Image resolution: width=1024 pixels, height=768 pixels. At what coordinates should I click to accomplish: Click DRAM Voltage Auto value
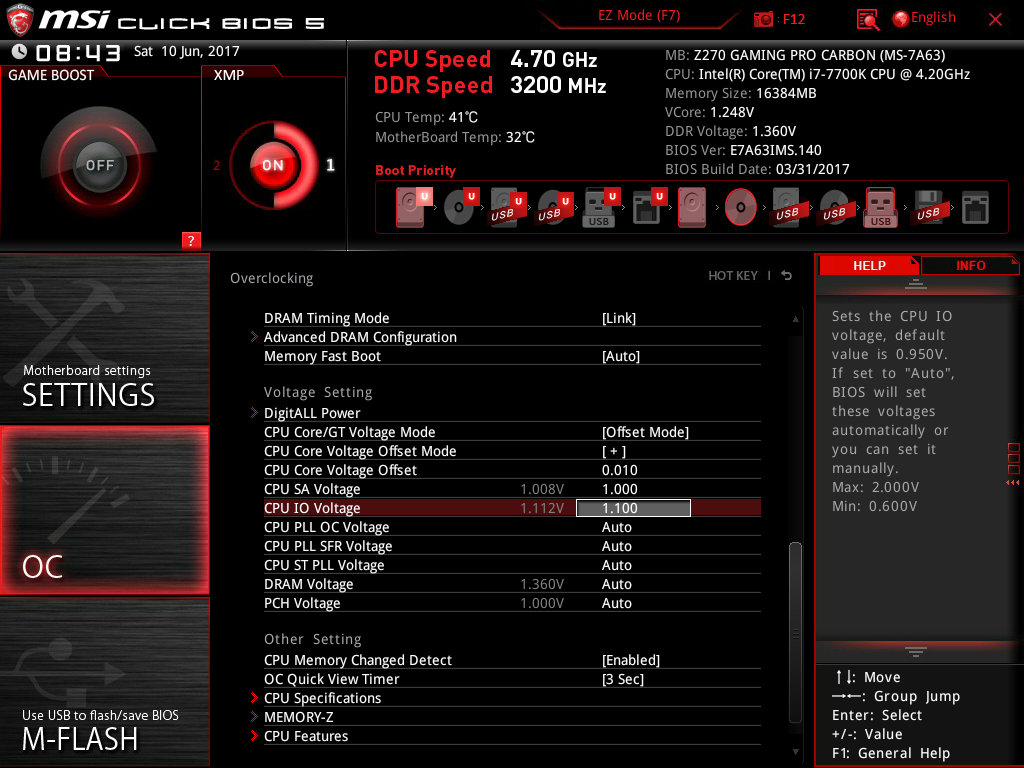coord(616,584)
